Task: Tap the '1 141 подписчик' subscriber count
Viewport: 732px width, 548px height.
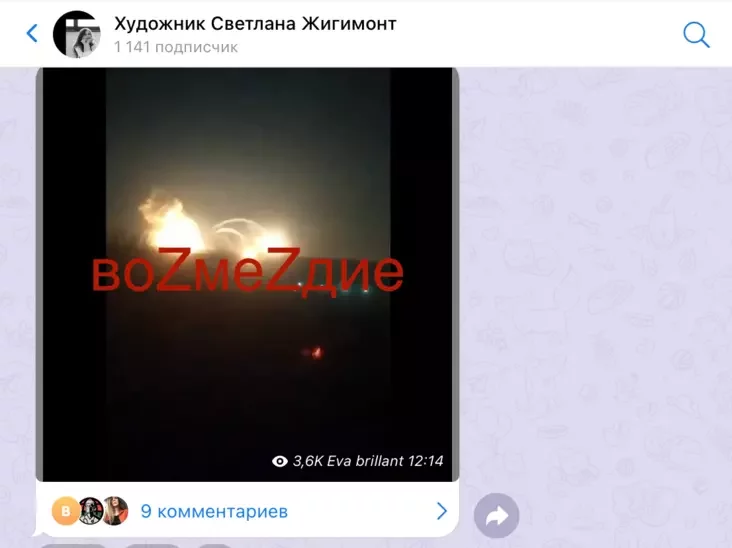Action: (x=176, y=47)
